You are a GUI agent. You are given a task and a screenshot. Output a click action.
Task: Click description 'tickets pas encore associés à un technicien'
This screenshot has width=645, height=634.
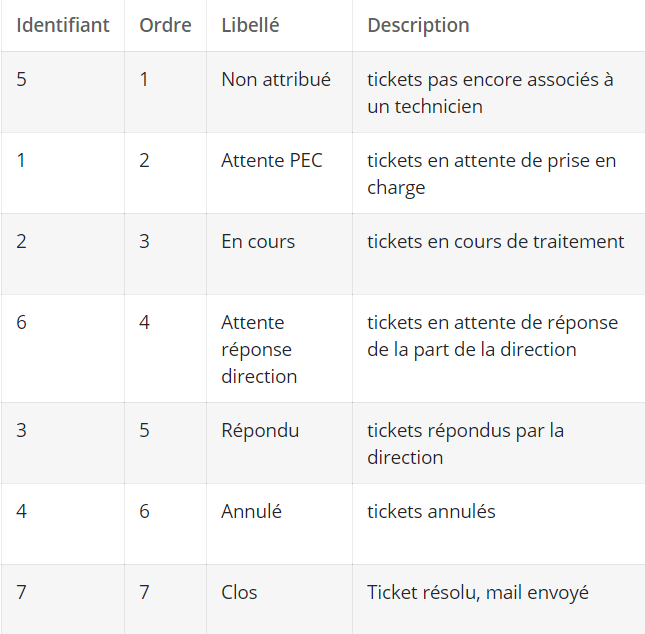[x=490, y=93]
